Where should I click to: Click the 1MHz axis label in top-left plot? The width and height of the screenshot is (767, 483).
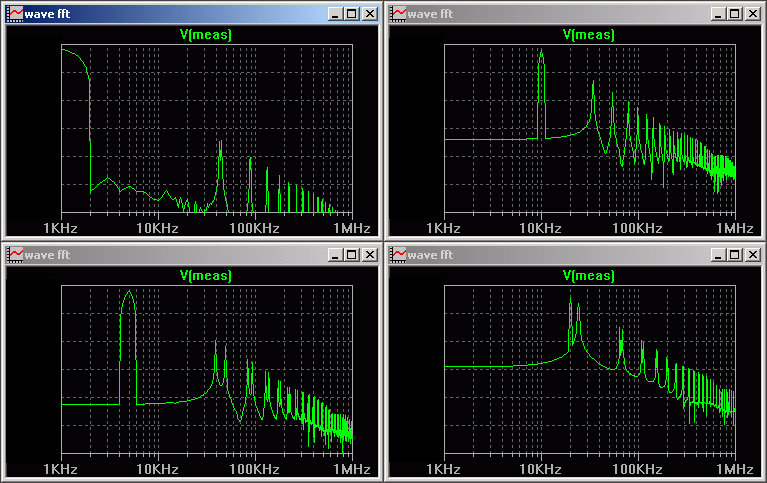coord(352,229)
